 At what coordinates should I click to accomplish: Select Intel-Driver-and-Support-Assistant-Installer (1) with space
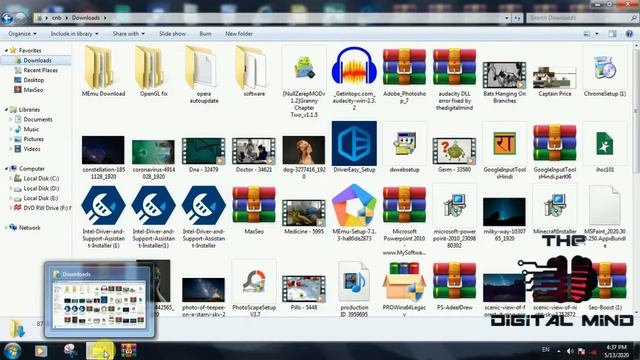[x=103, y=216]
